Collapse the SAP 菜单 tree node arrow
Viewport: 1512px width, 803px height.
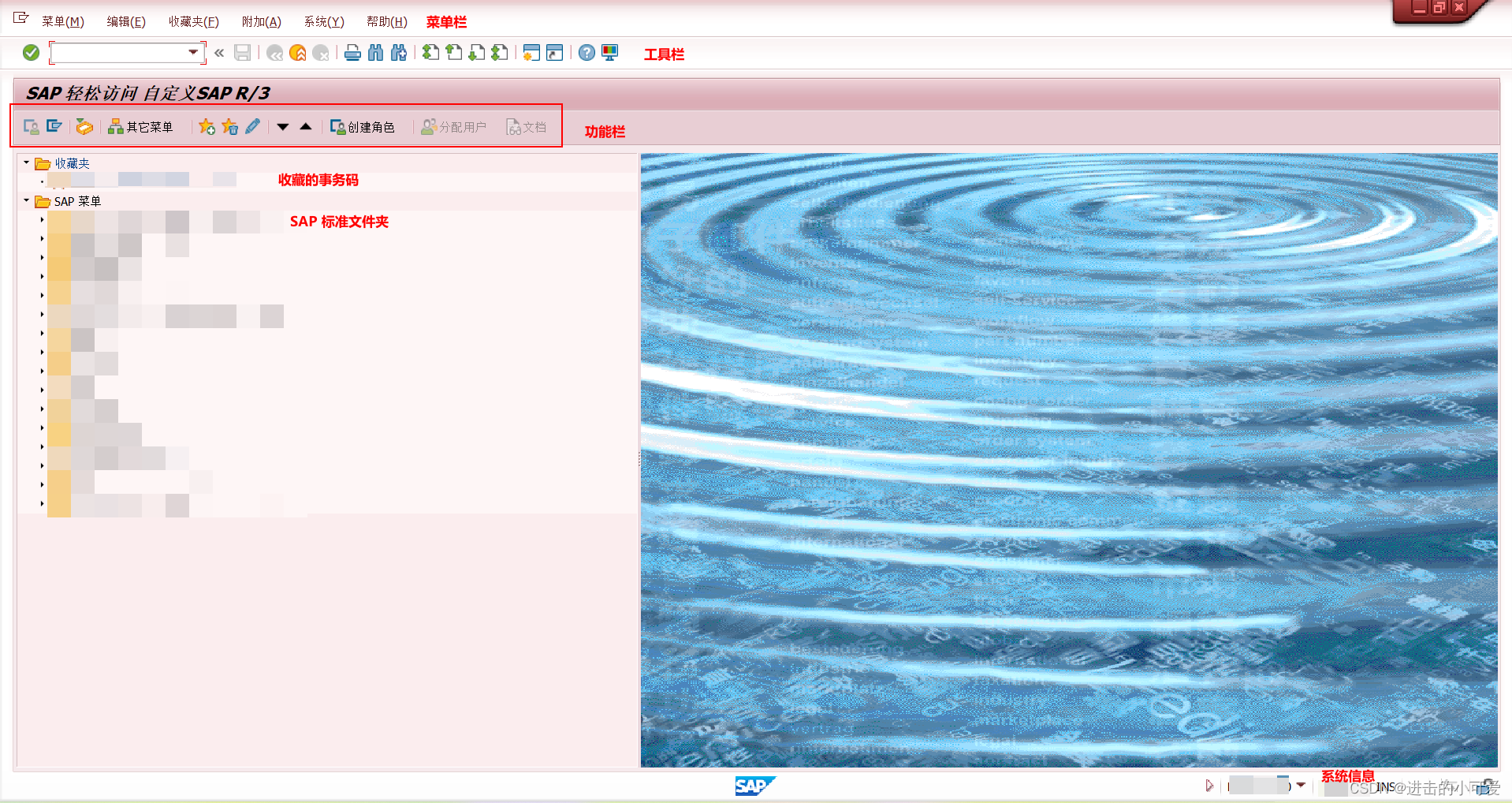26,200
